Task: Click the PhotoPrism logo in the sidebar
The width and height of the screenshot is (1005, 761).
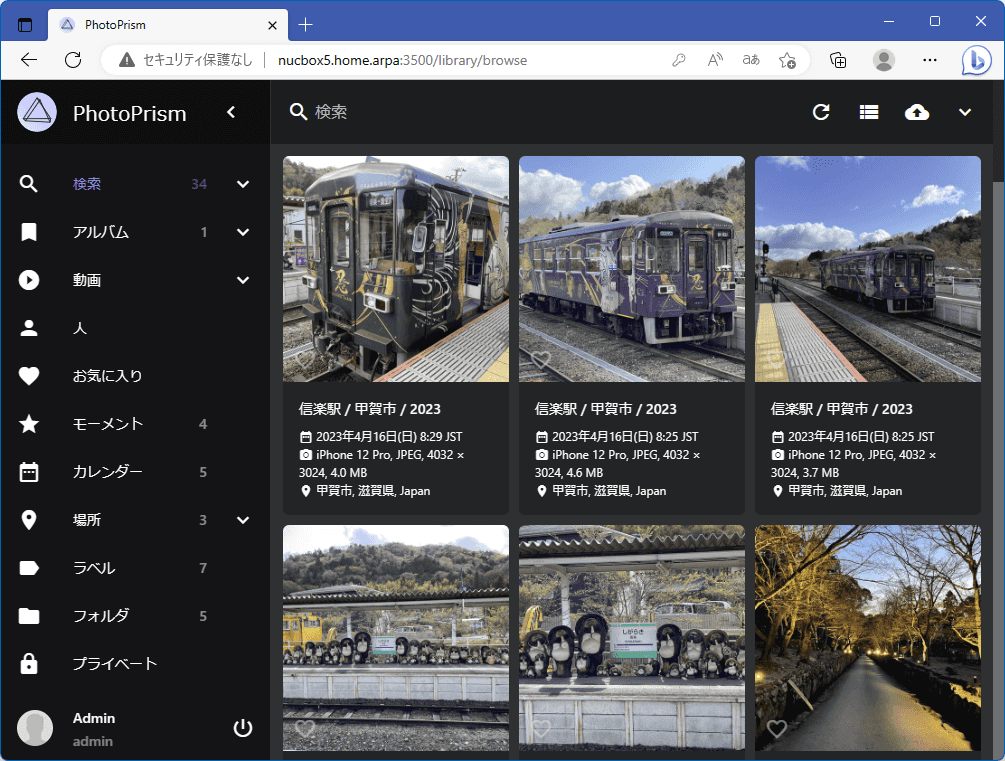Action: [x=37, y=112]
